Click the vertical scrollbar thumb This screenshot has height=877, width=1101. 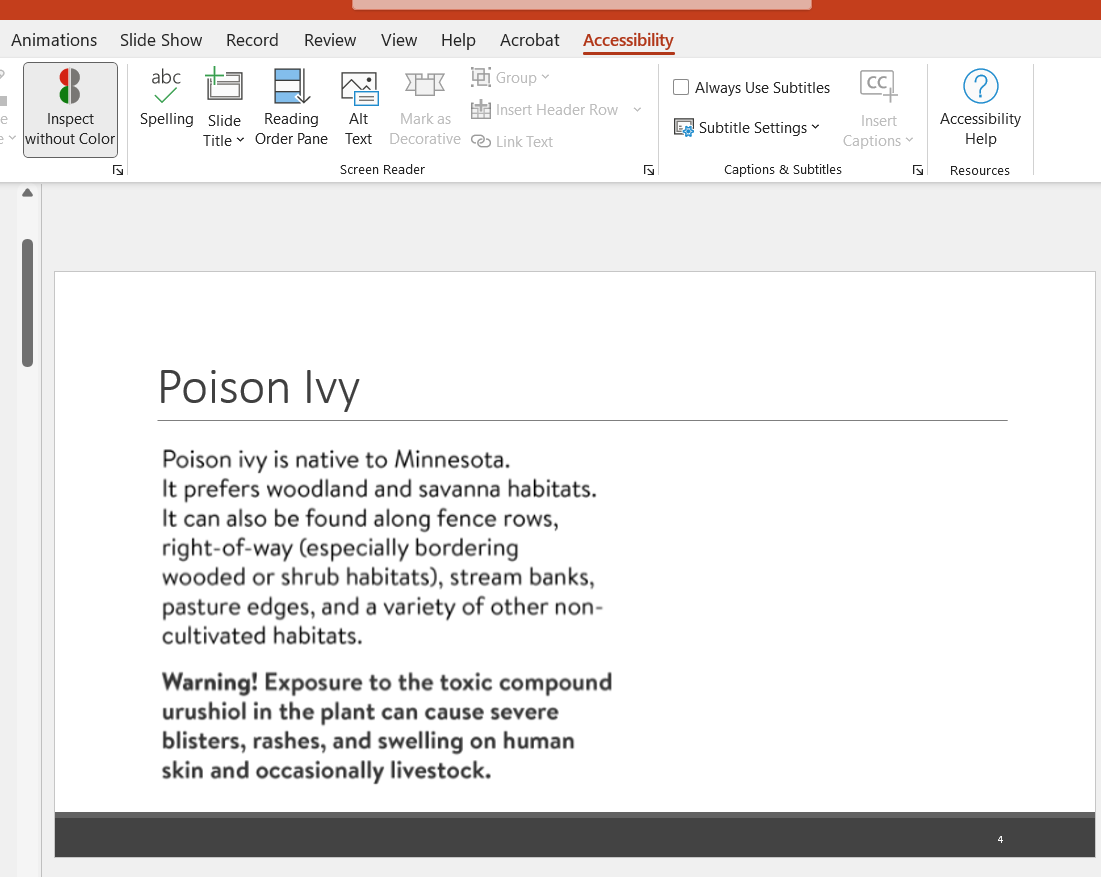27,303
